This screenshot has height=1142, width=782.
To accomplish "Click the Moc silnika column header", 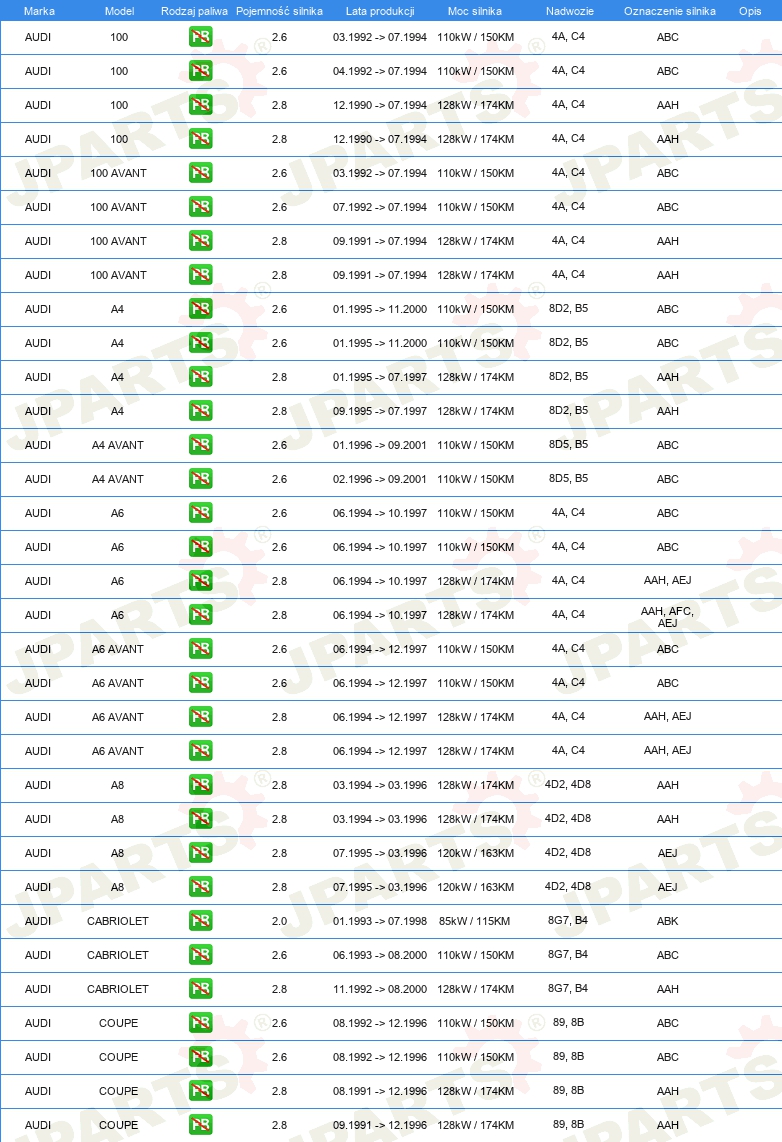I will pos(475,11).
